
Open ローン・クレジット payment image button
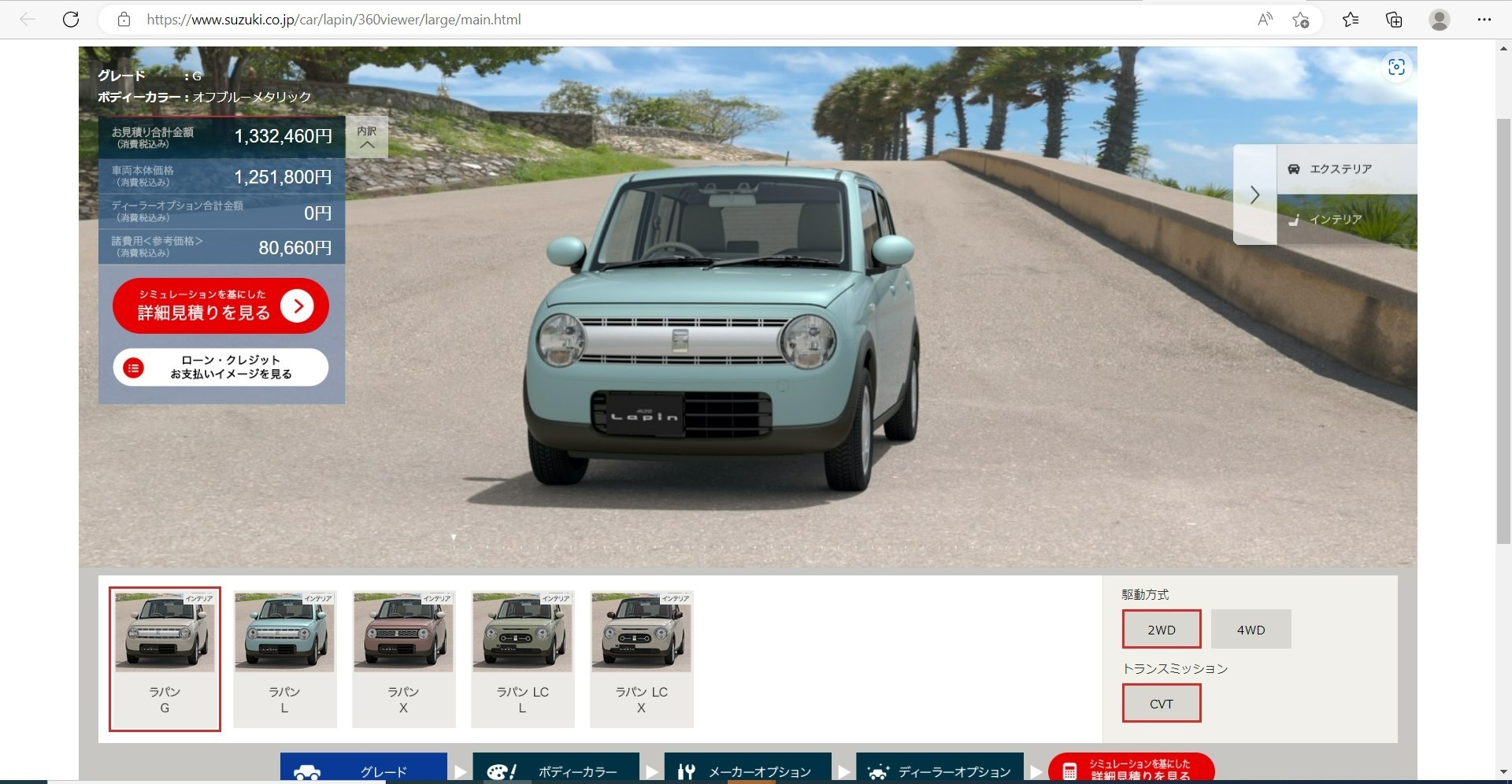click(x=220, y=367)
